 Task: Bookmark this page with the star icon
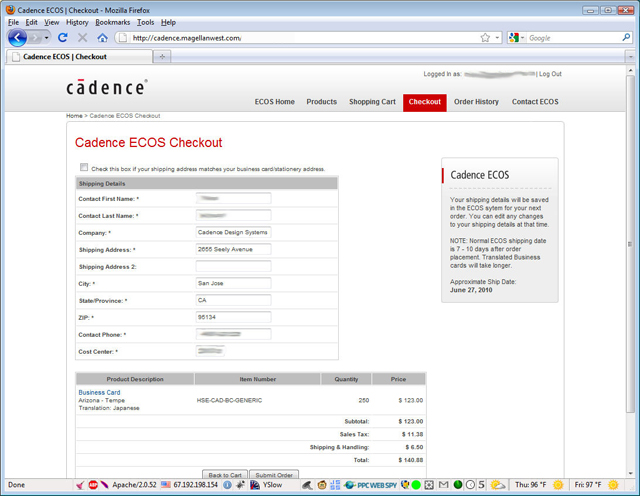[485, 38]
